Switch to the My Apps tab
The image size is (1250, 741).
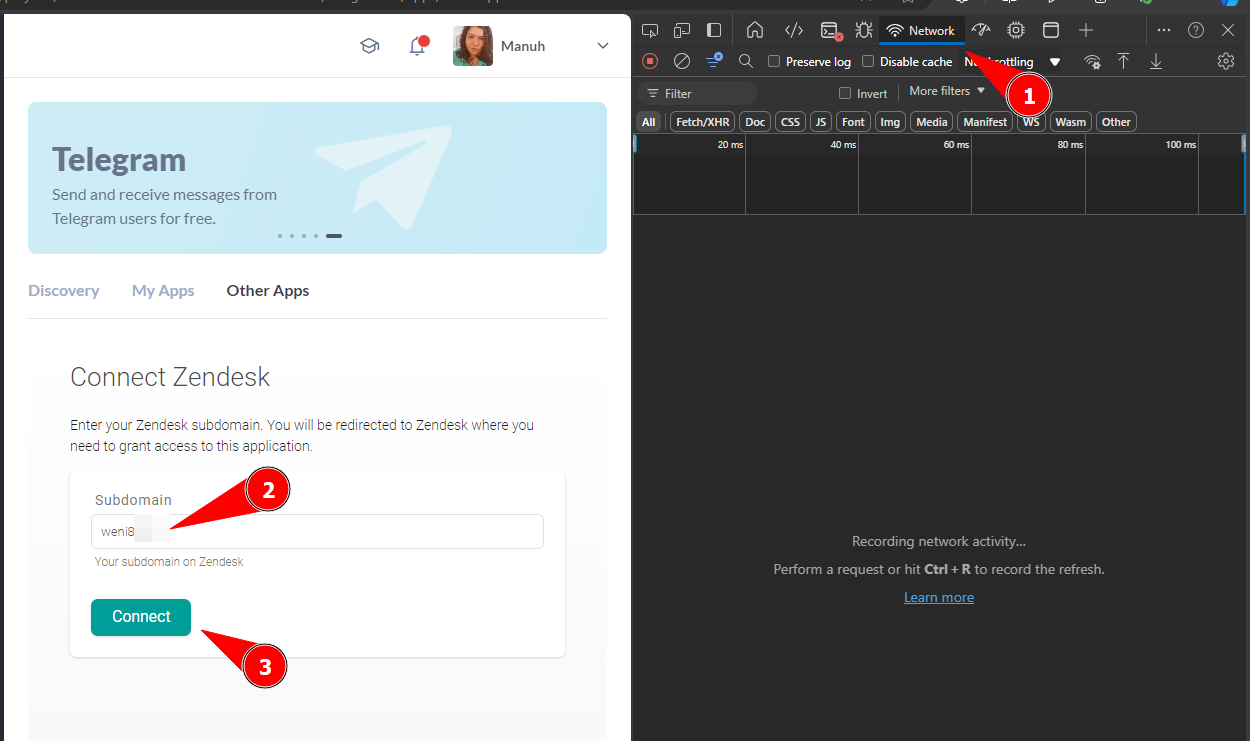click(x=163, y=291)
